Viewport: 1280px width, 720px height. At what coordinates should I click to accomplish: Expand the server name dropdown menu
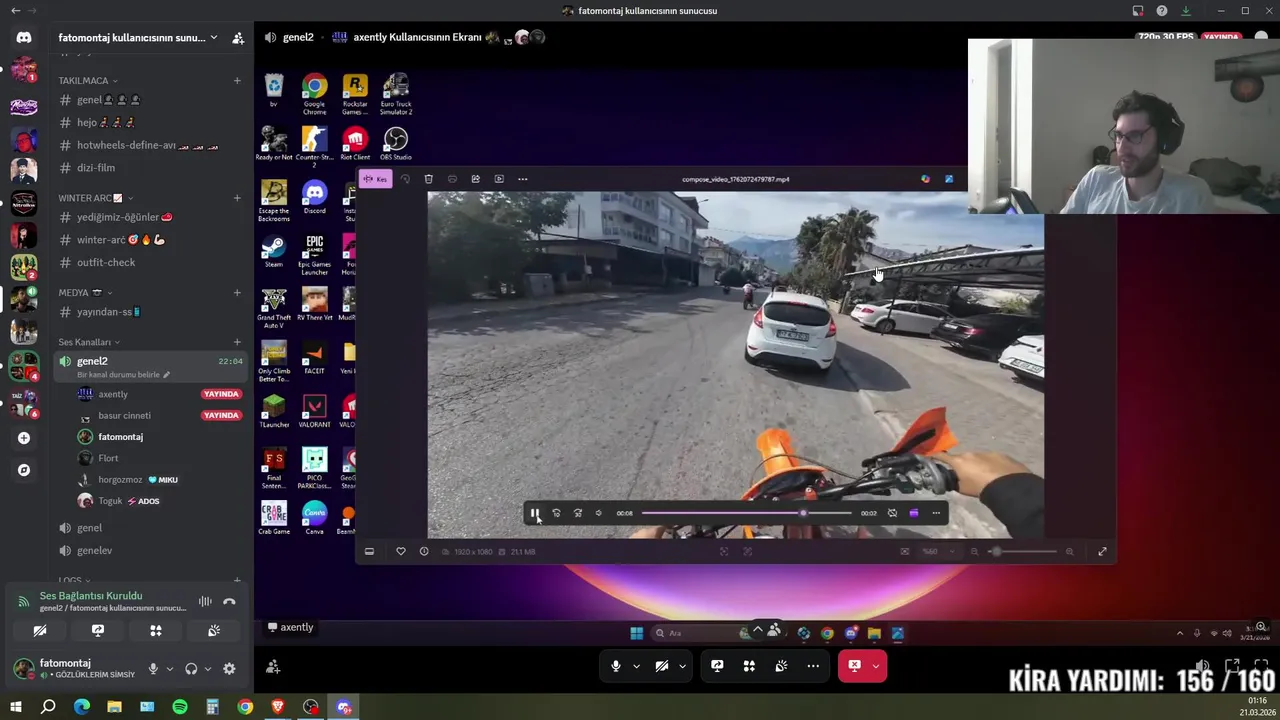pyautogui.click(x=214, y=38)
